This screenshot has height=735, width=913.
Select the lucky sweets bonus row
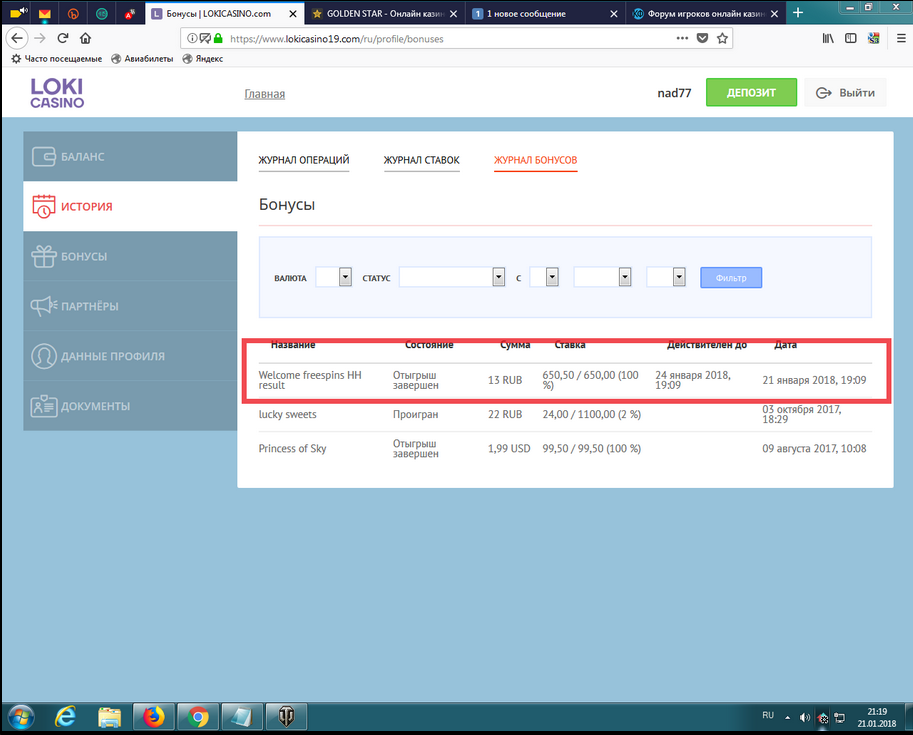point(565,415)
